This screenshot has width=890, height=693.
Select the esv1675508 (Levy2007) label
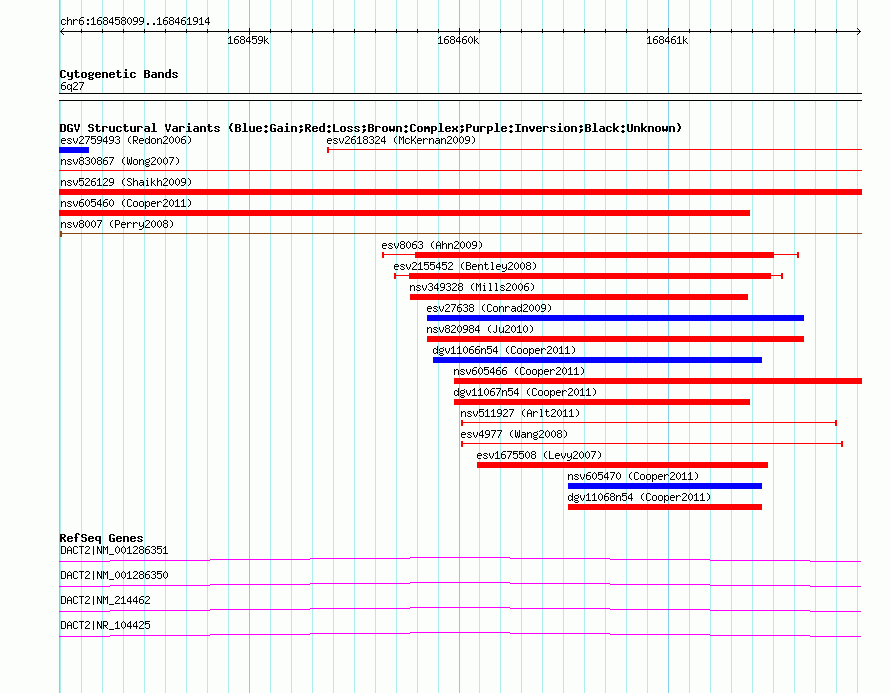tap(539, 455)
